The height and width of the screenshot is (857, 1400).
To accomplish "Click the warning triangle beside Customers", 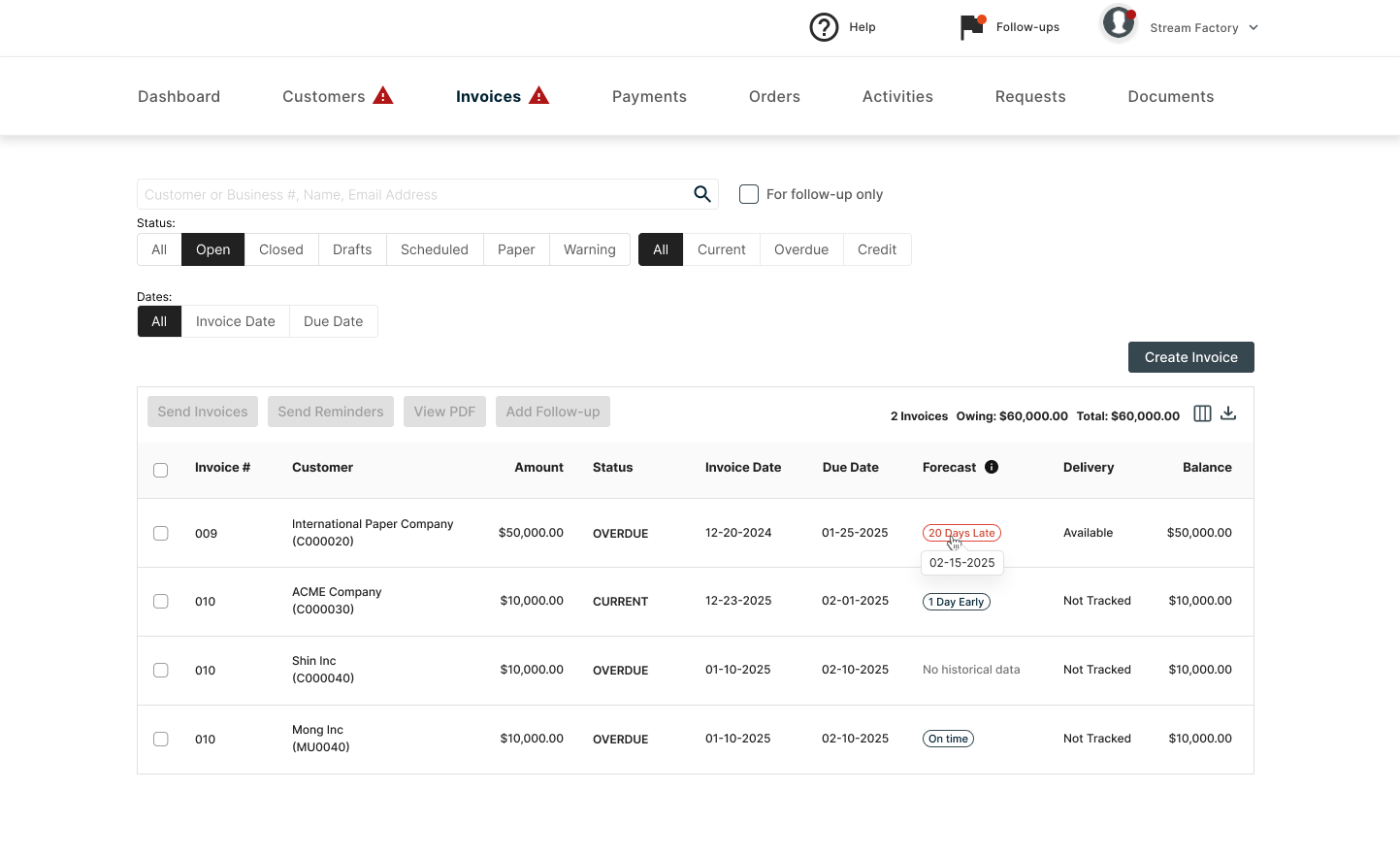I will [x=383, y=96].
